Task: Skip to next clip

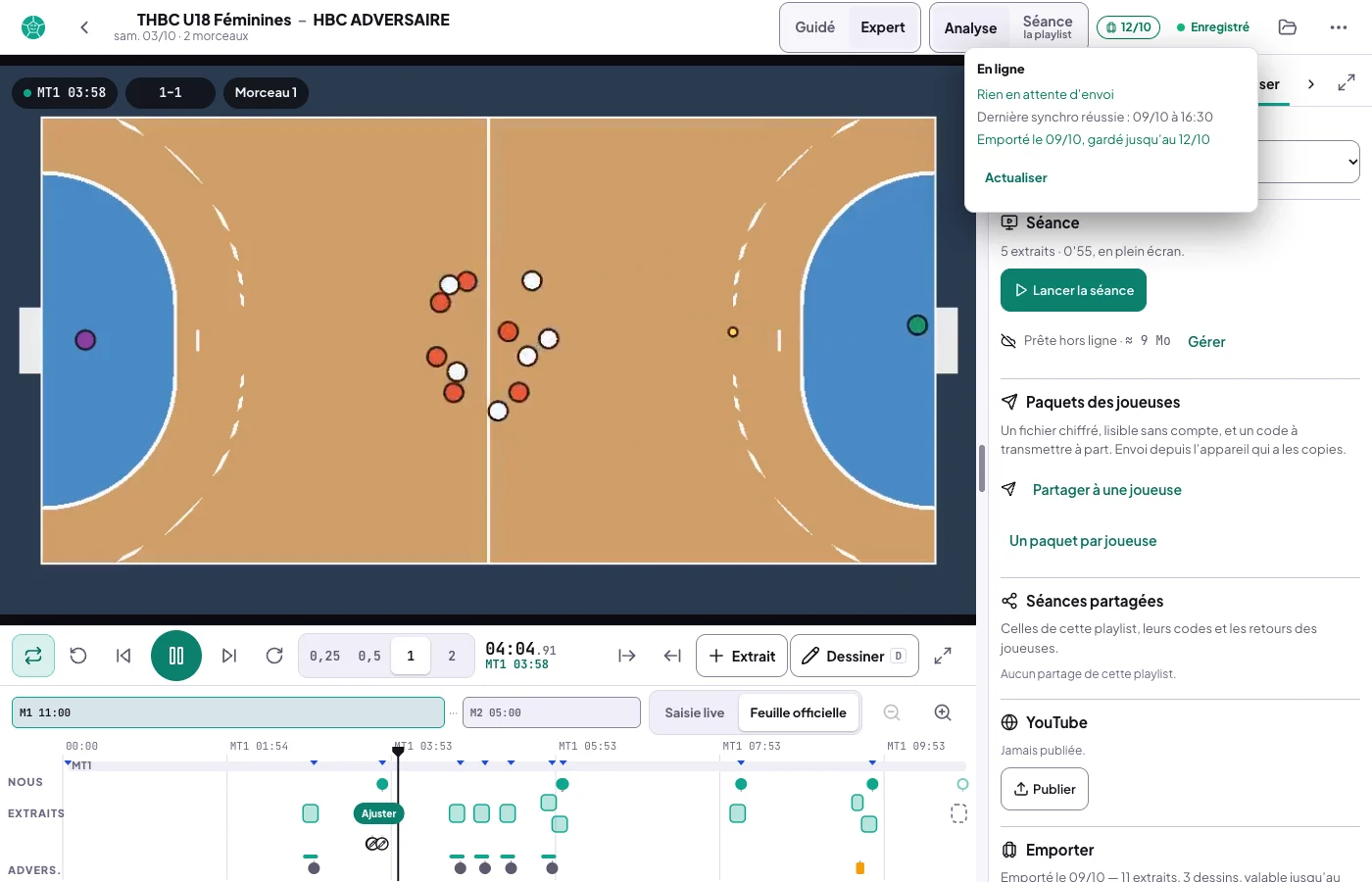Action: (229, 656)
